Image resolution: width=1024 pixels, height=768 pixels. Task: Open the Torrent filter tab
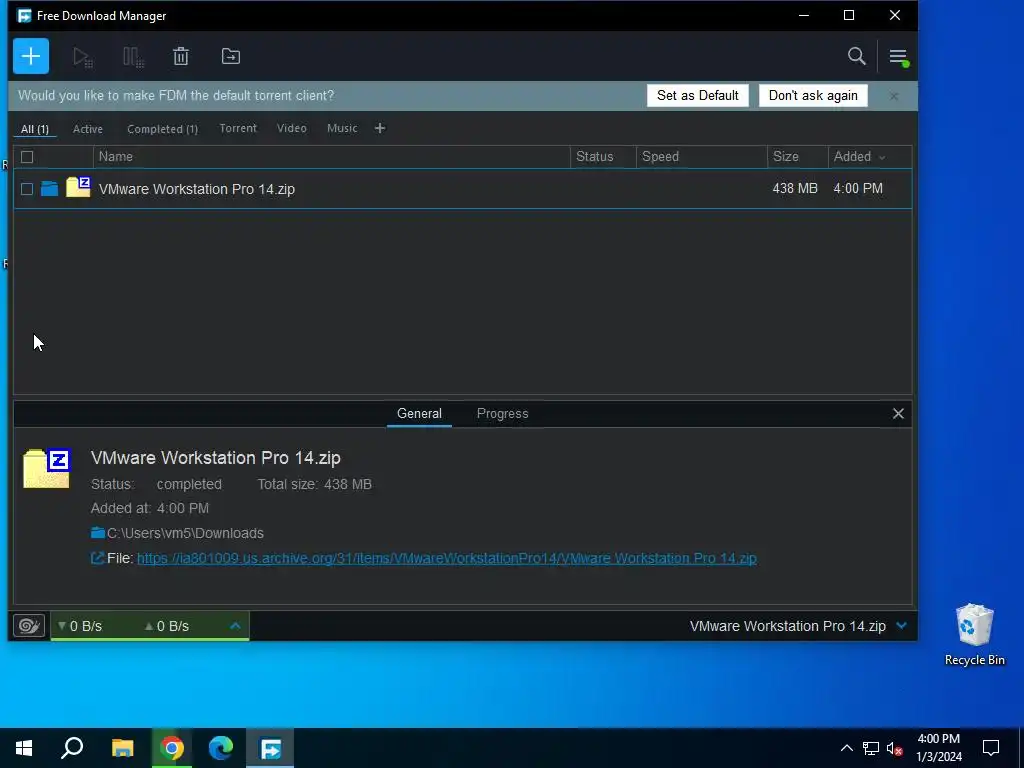click(x=238, y=128)
